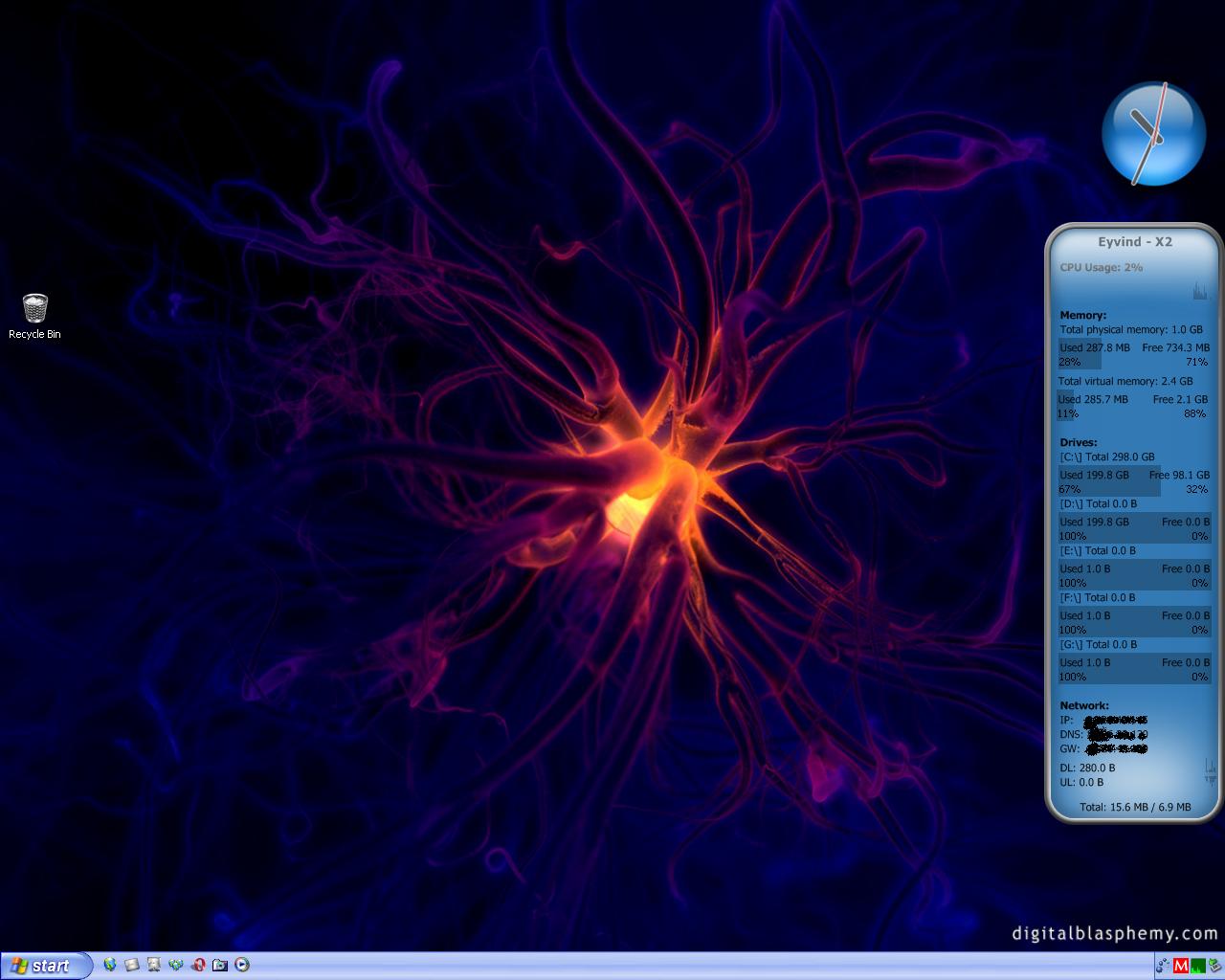Screen dimensions: 1225x980
Task: Click 'Total physical memory: 1.0 GB' text
Action: point(1131,329)
